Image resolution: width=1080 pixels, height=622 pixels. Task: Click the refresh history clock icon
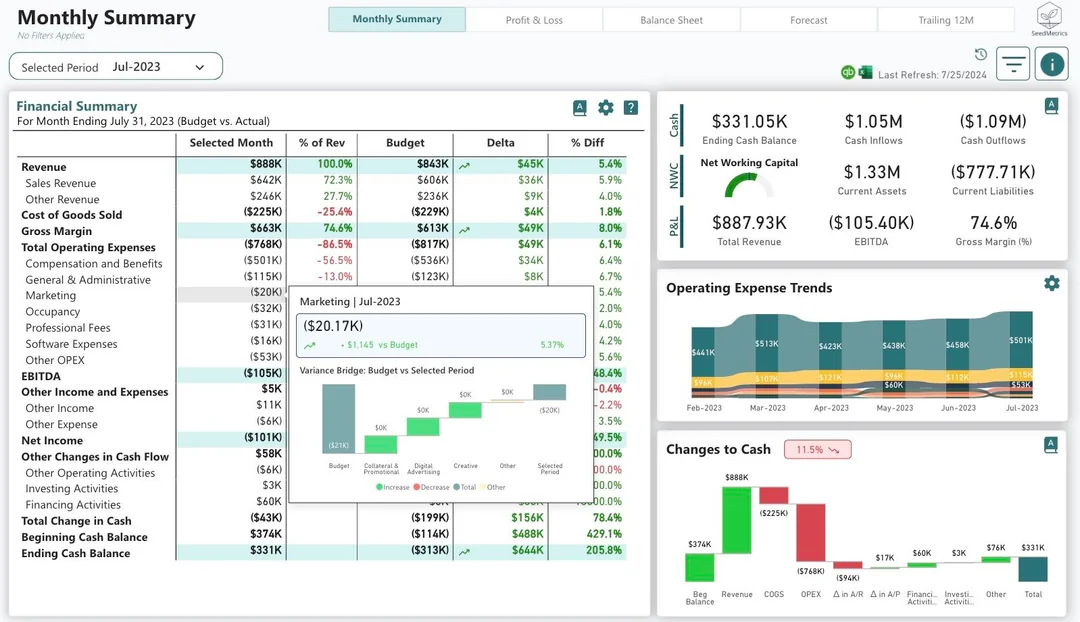click(981, 55)
